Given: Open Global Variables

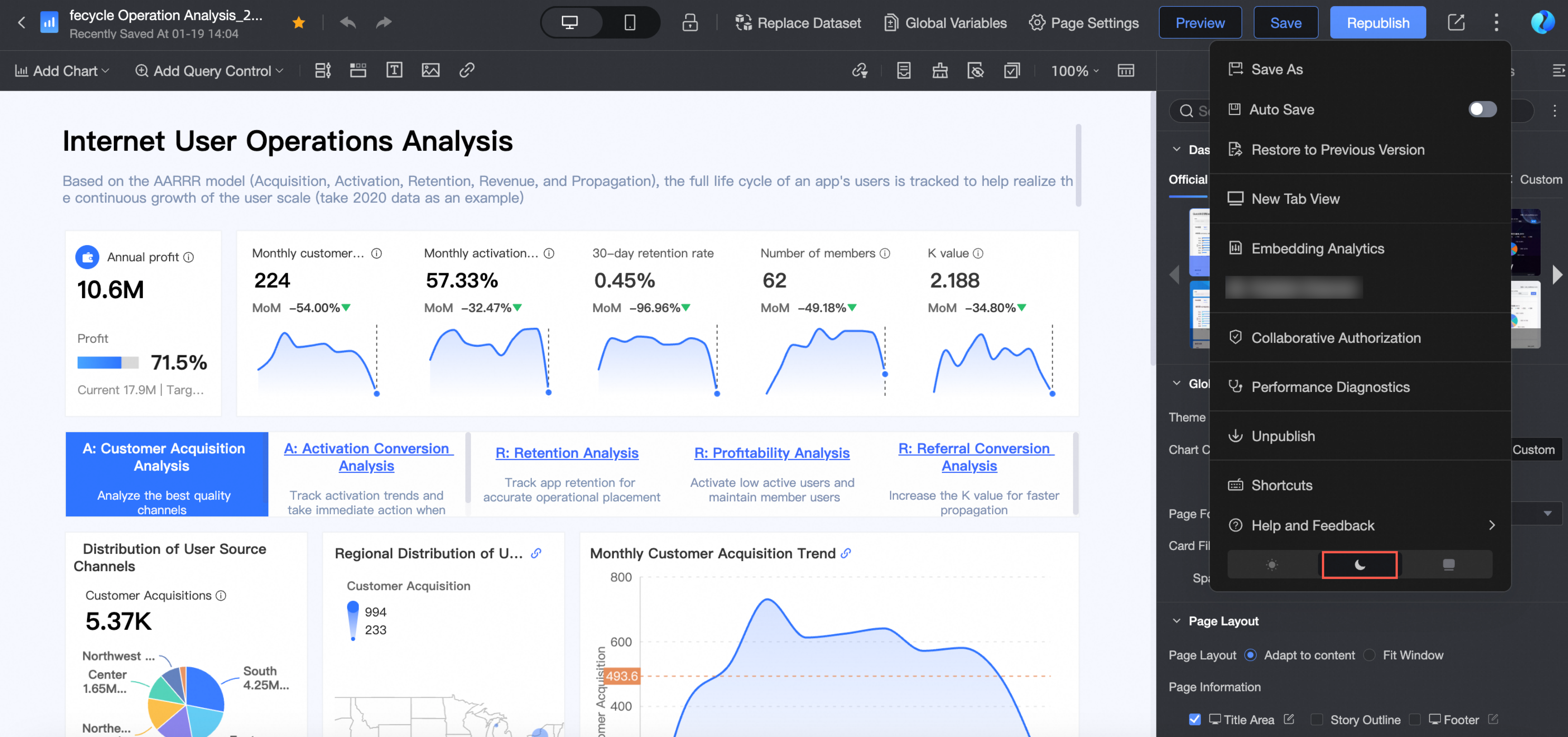Looking at the screenshot, I should (x=945, y=23).
